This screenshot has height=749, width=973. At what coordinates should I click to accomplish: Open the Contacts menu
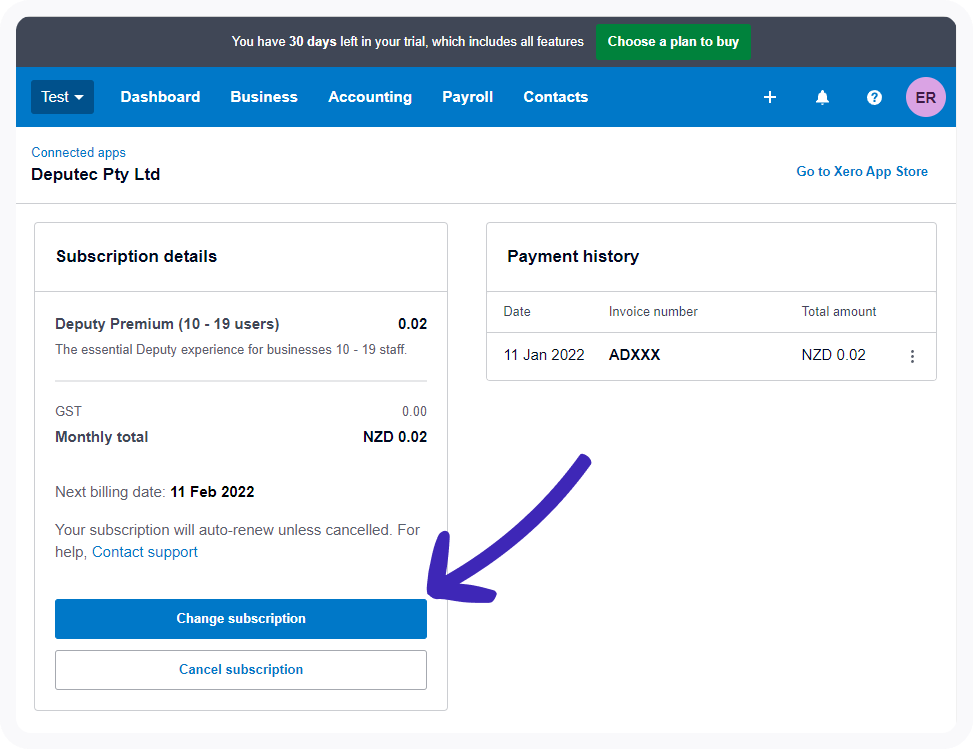coord(555,97)
